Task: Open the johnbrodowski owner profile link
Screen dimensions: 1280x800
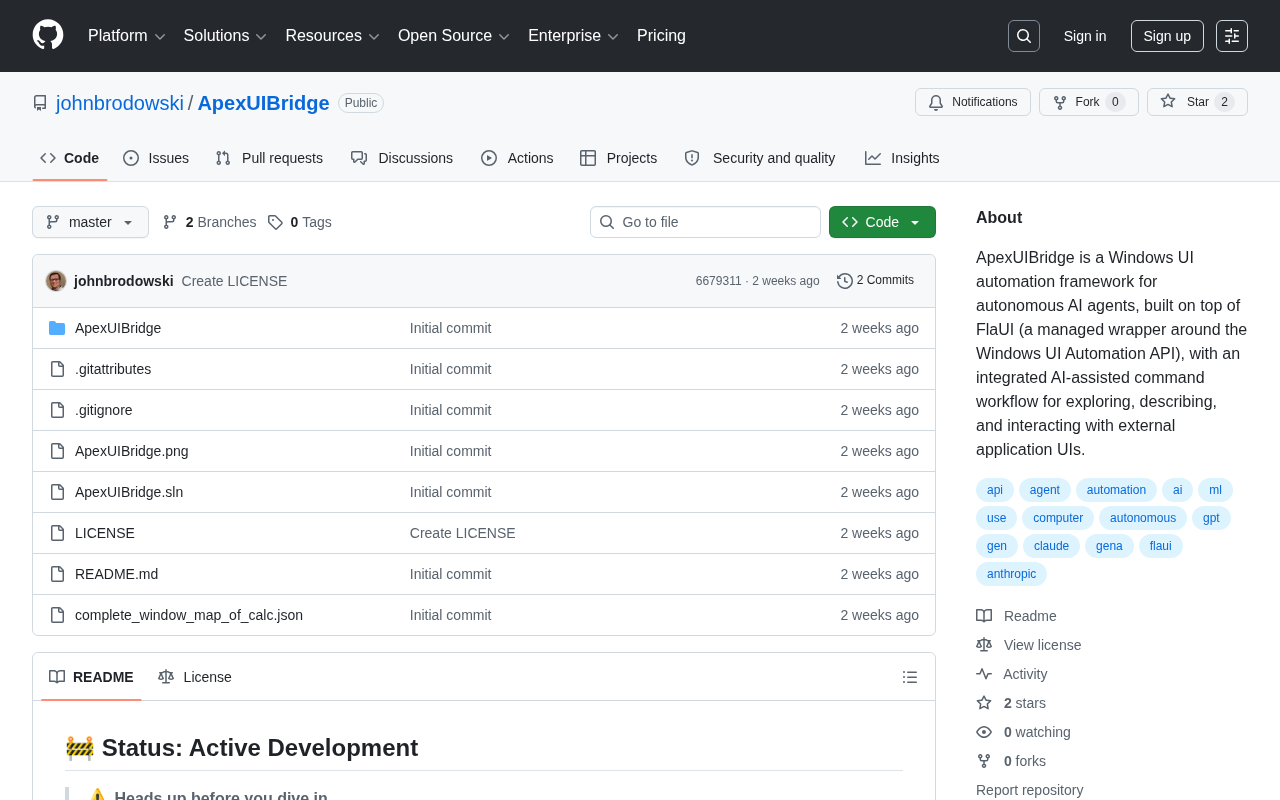Action: [x=120, y=103]
